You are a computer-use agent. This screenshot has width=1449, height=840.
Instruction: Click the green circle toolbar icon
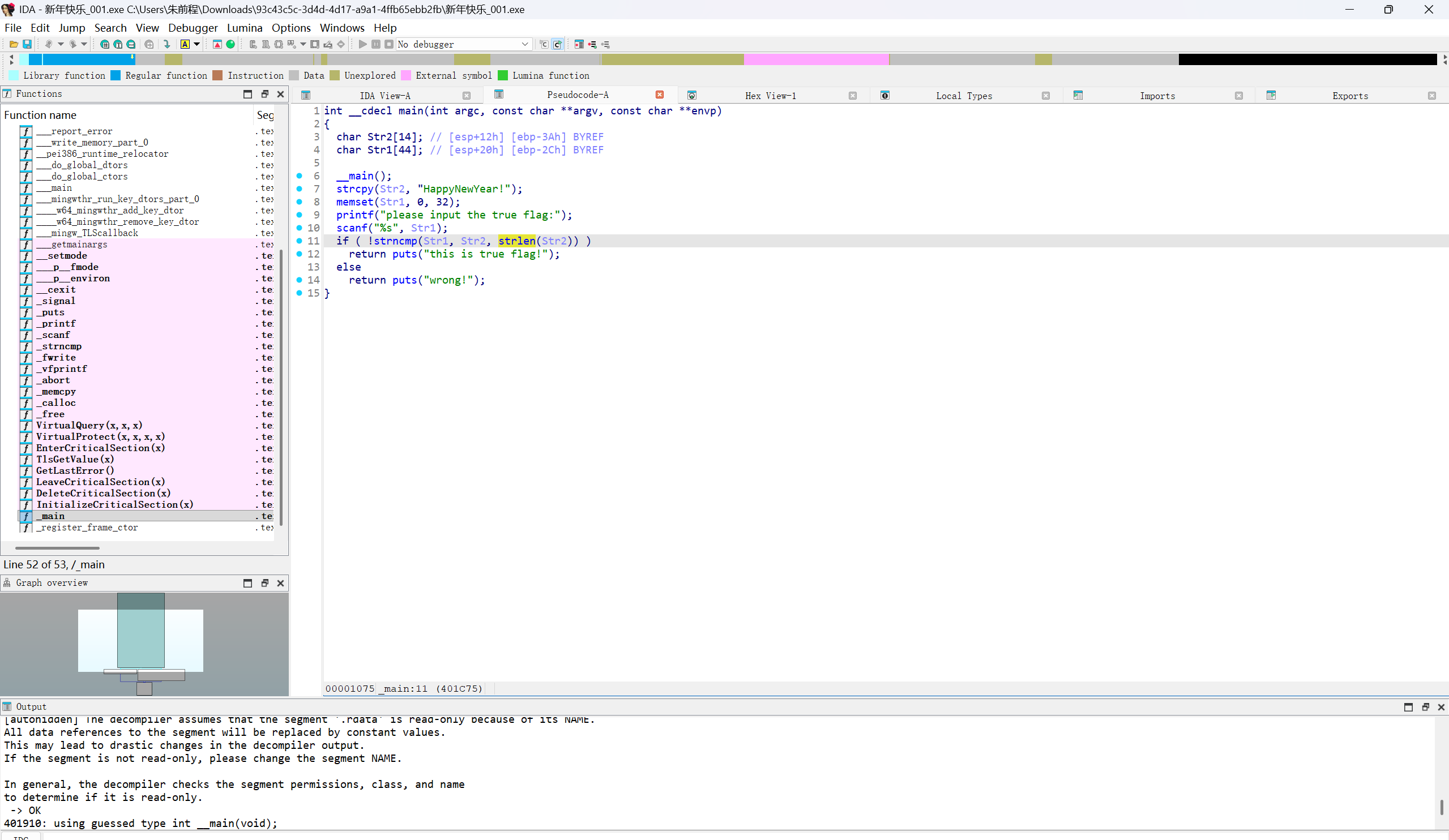pyautogui.click(x=230, y=44)
